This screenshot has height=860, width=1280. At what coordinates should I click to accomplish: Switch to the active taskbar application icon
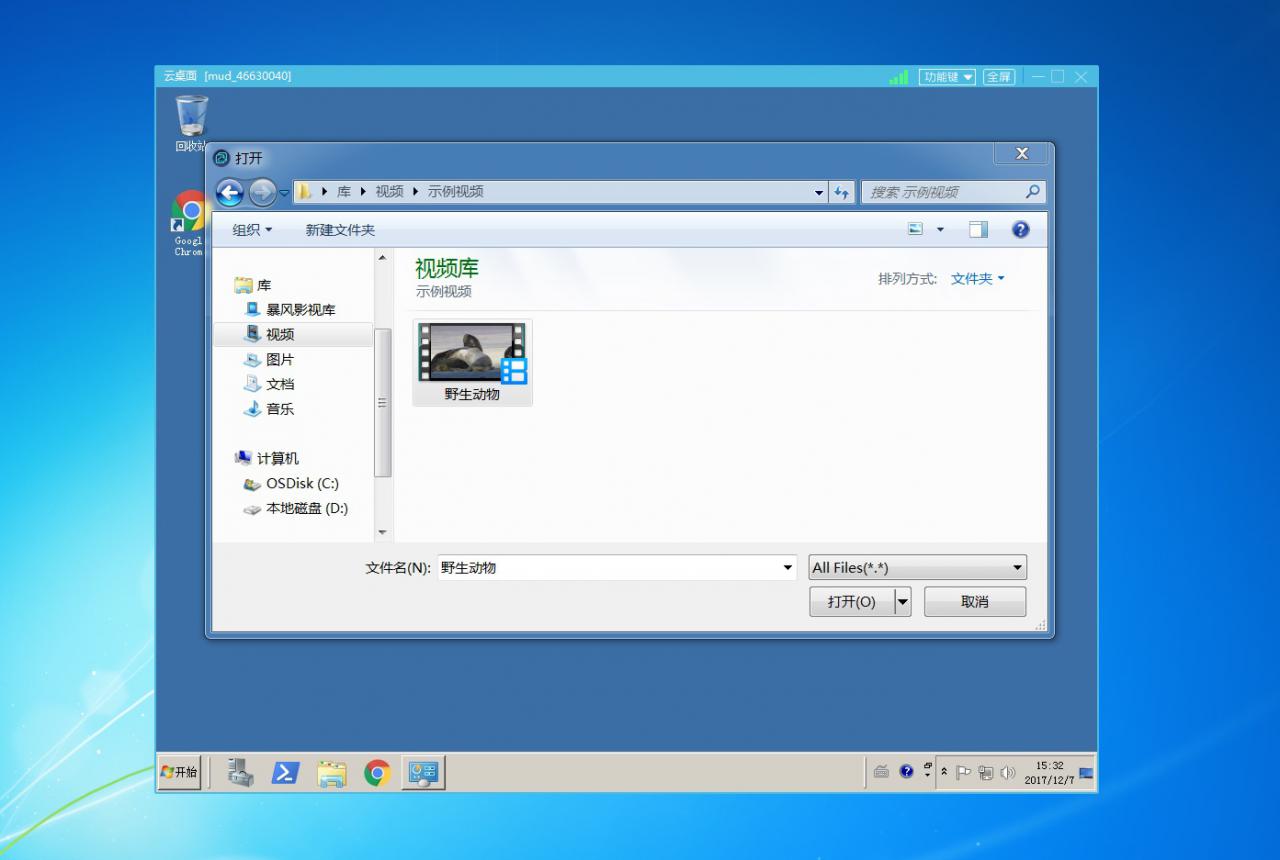pyautogui.click(x=424, y=772)
